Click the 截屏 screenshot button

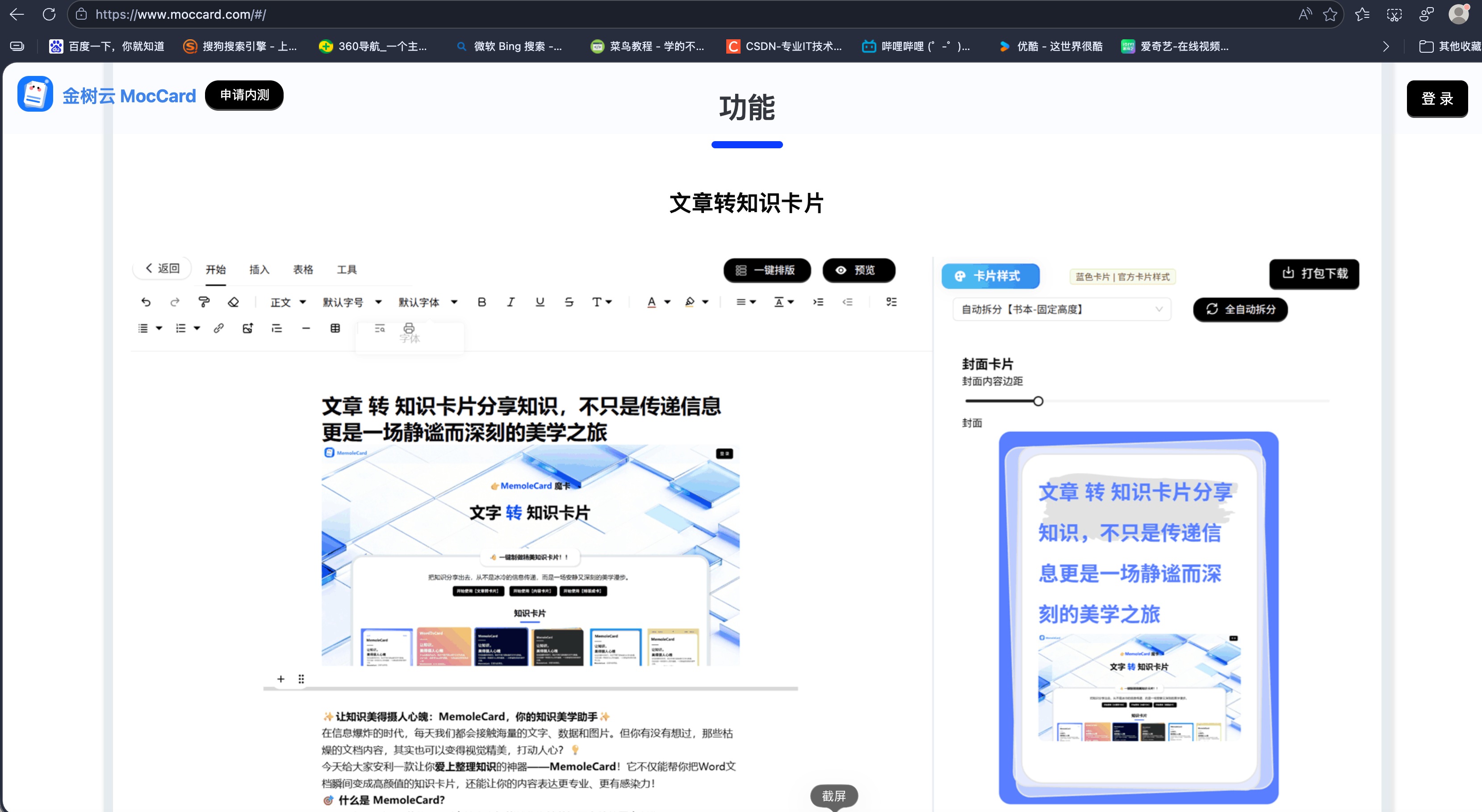click(x=833, y=796)
